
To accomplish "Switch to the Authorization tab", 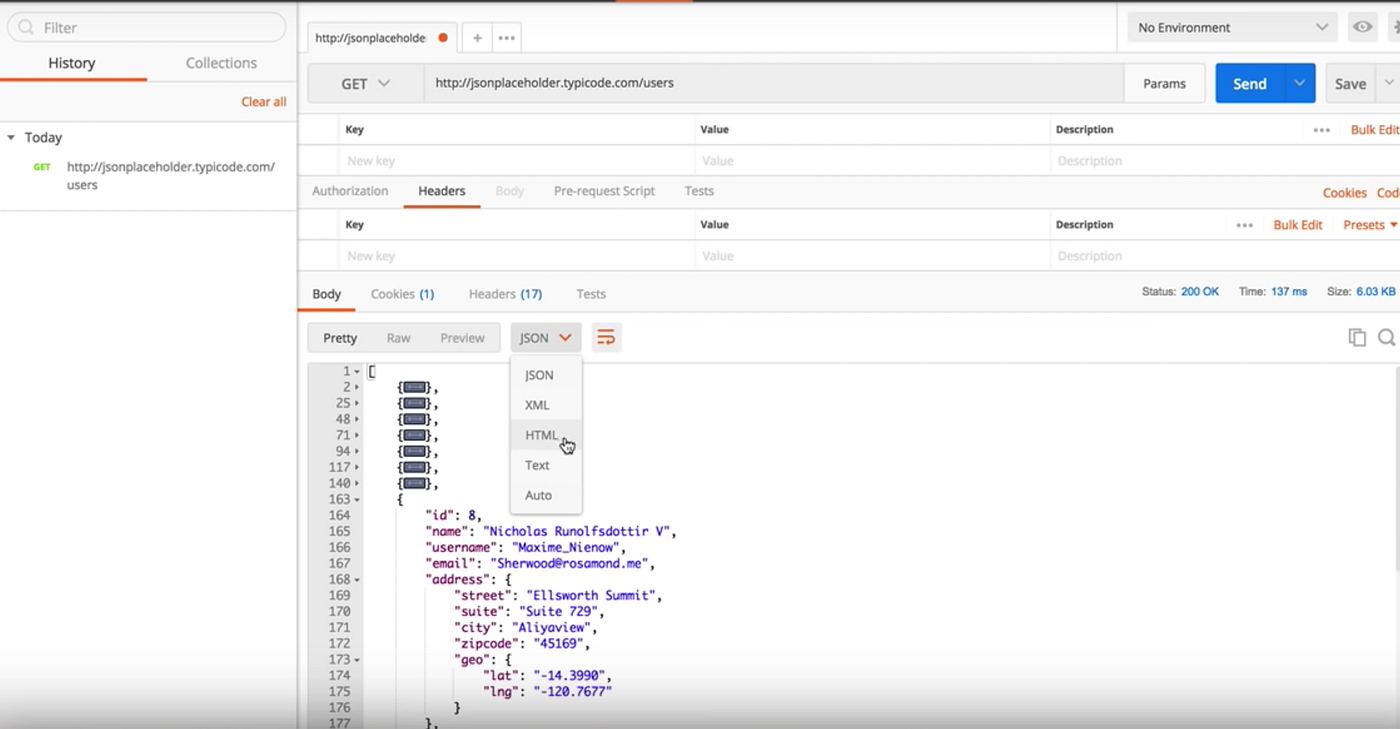I will pos(349,191).
